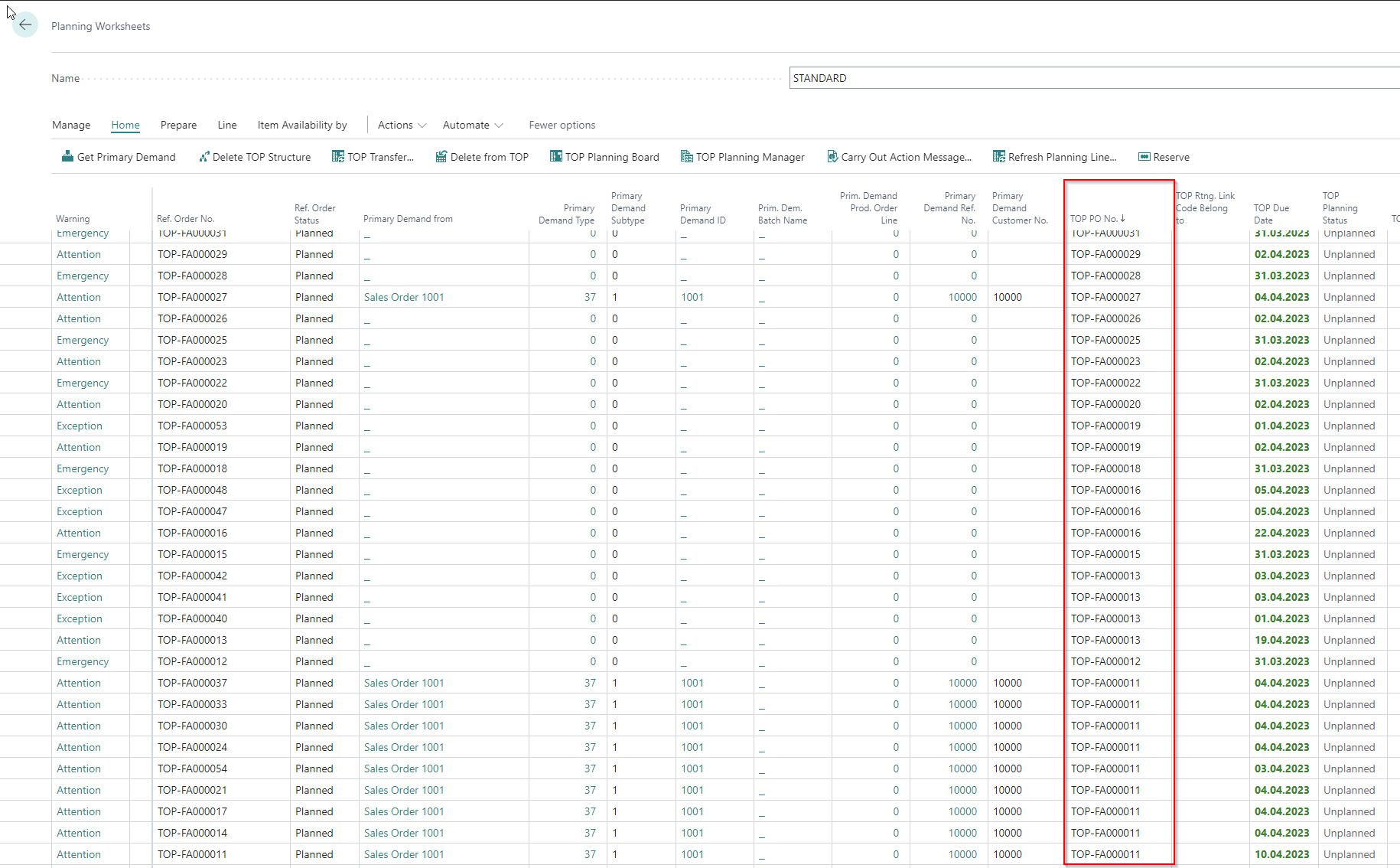This screenshot has width=1400, height=868.
Task: Click the back arrow icon
Action: pyautogui.click(x=25, y=25)
